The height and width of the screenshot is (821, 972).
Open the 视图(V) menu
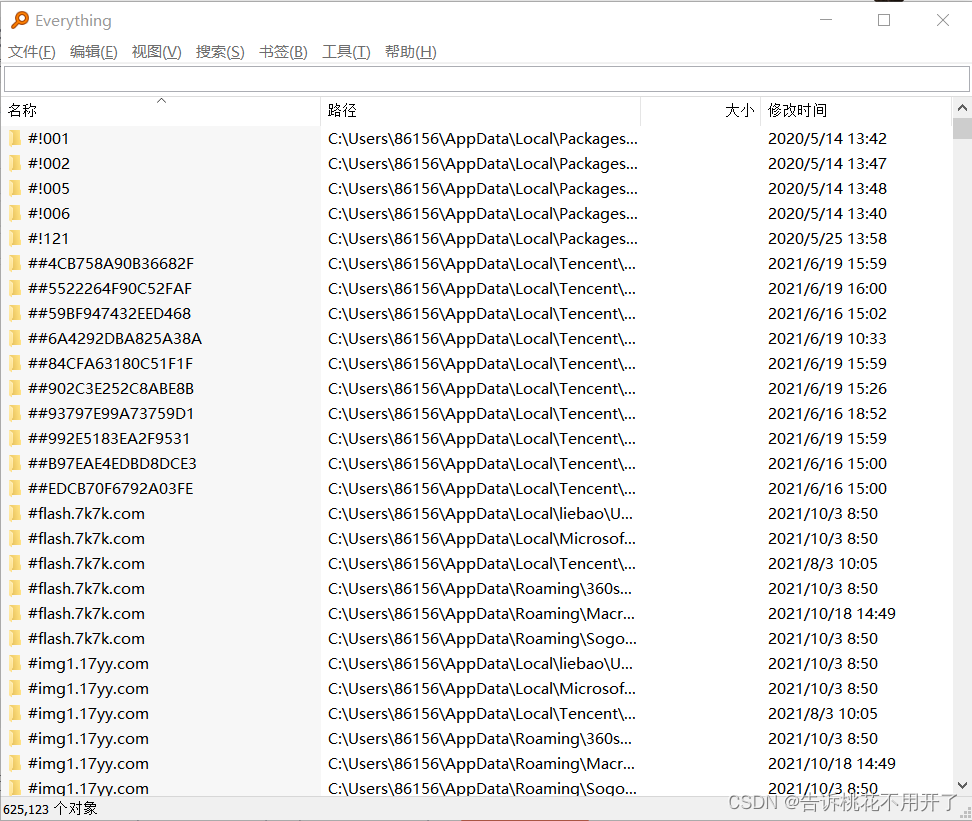(x=157, y=52)
